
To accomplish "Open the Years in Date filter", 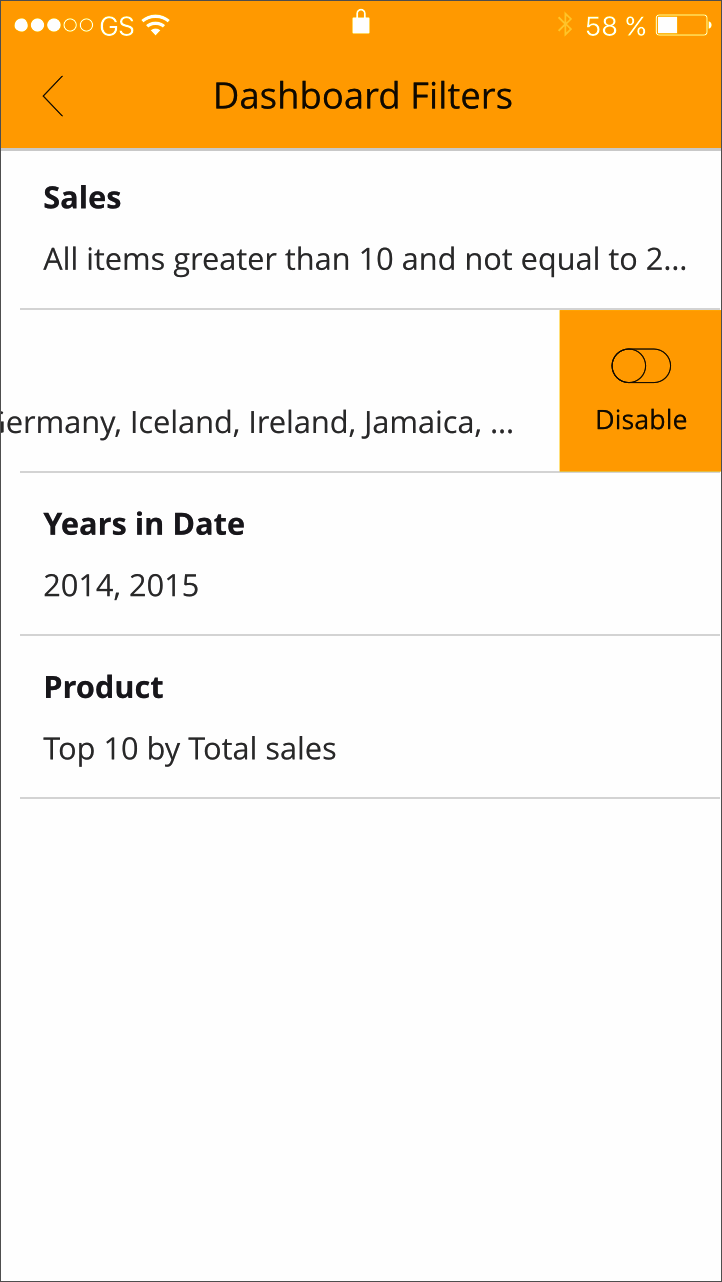I will tap(144, 524).
